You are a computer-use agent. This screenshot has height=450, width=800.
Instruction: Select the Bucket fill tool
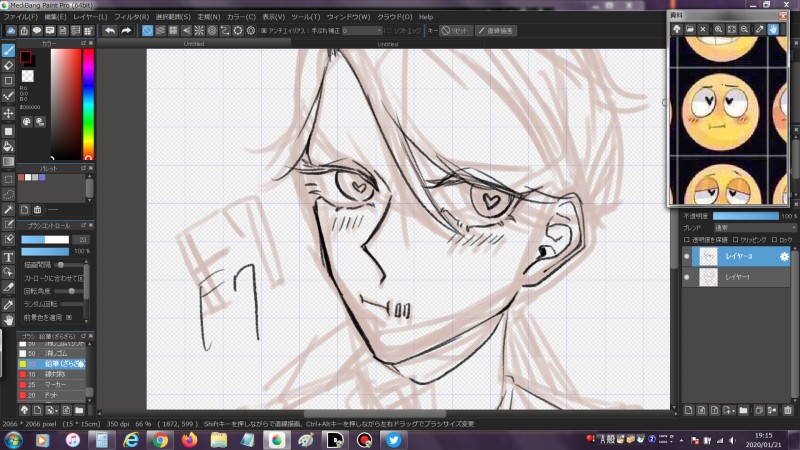8,146
